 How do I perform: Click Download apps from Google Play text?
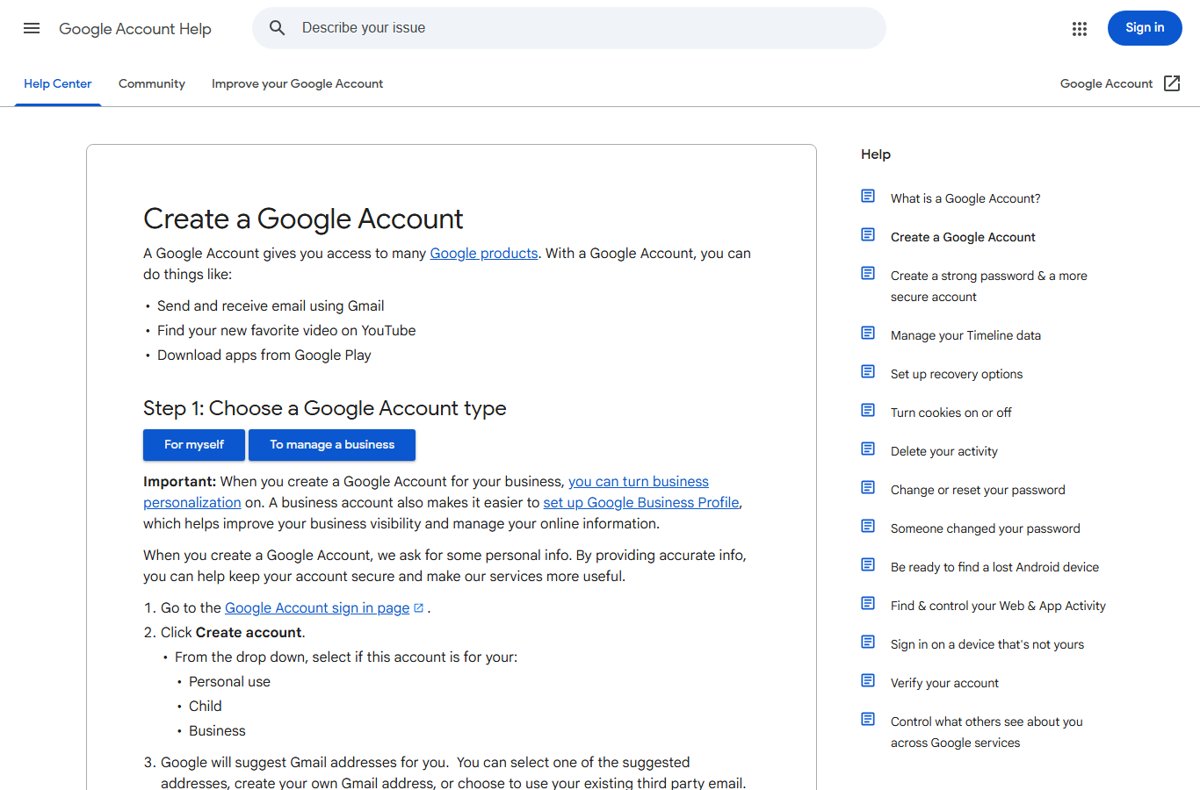264,355
